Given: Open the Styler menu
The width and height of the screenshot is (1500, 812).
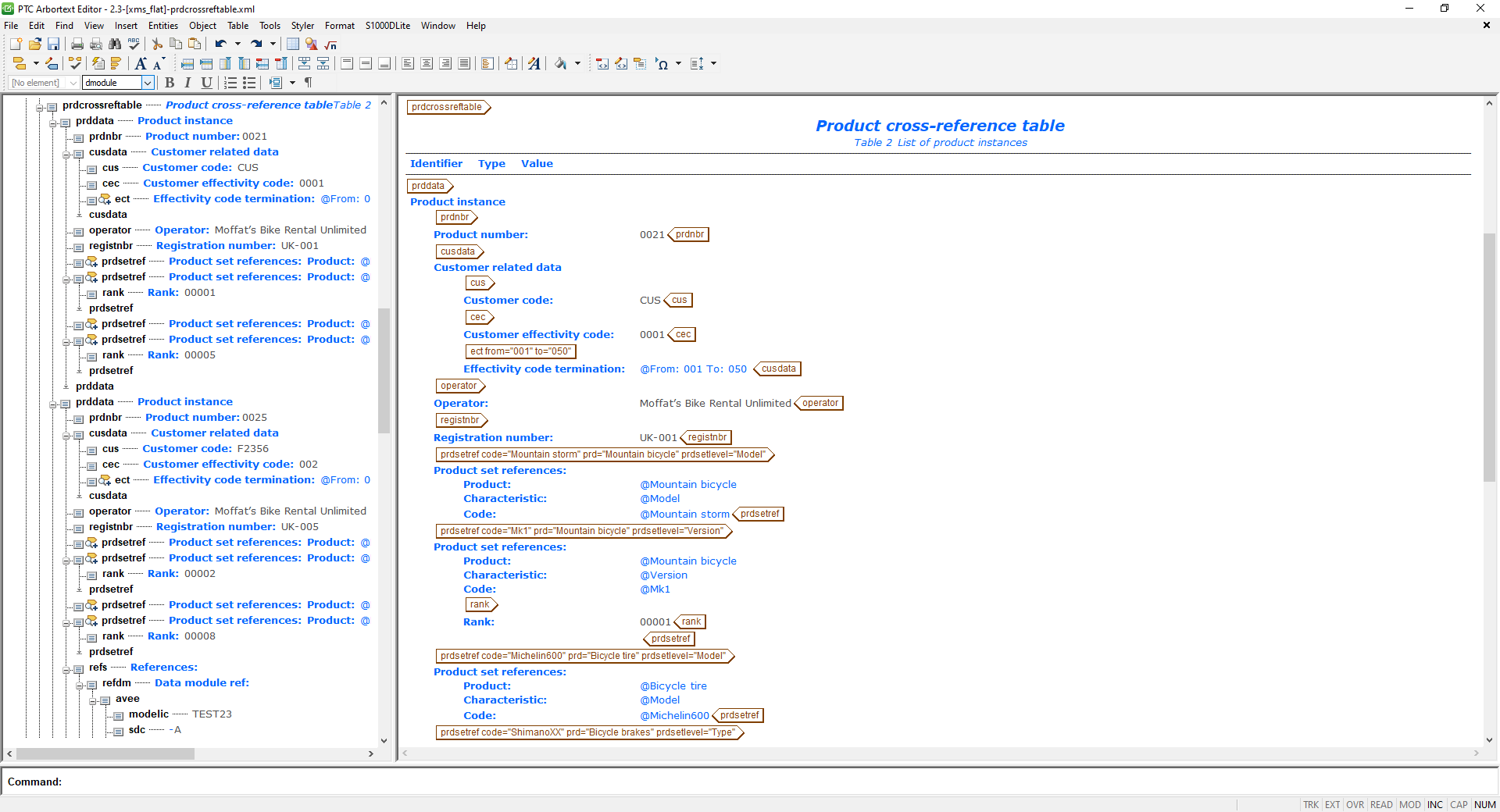Looking at the screenshot, I should click(302, 25).
